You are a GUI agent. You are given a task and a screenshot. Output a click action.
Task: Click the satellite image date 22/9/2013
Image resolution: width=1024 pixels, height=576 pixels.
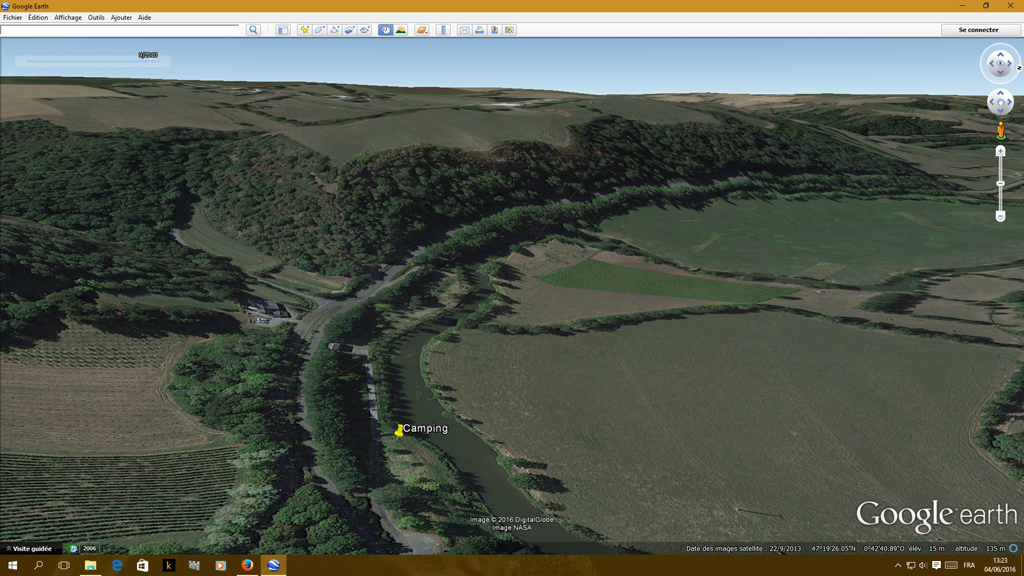coord(784,549)
